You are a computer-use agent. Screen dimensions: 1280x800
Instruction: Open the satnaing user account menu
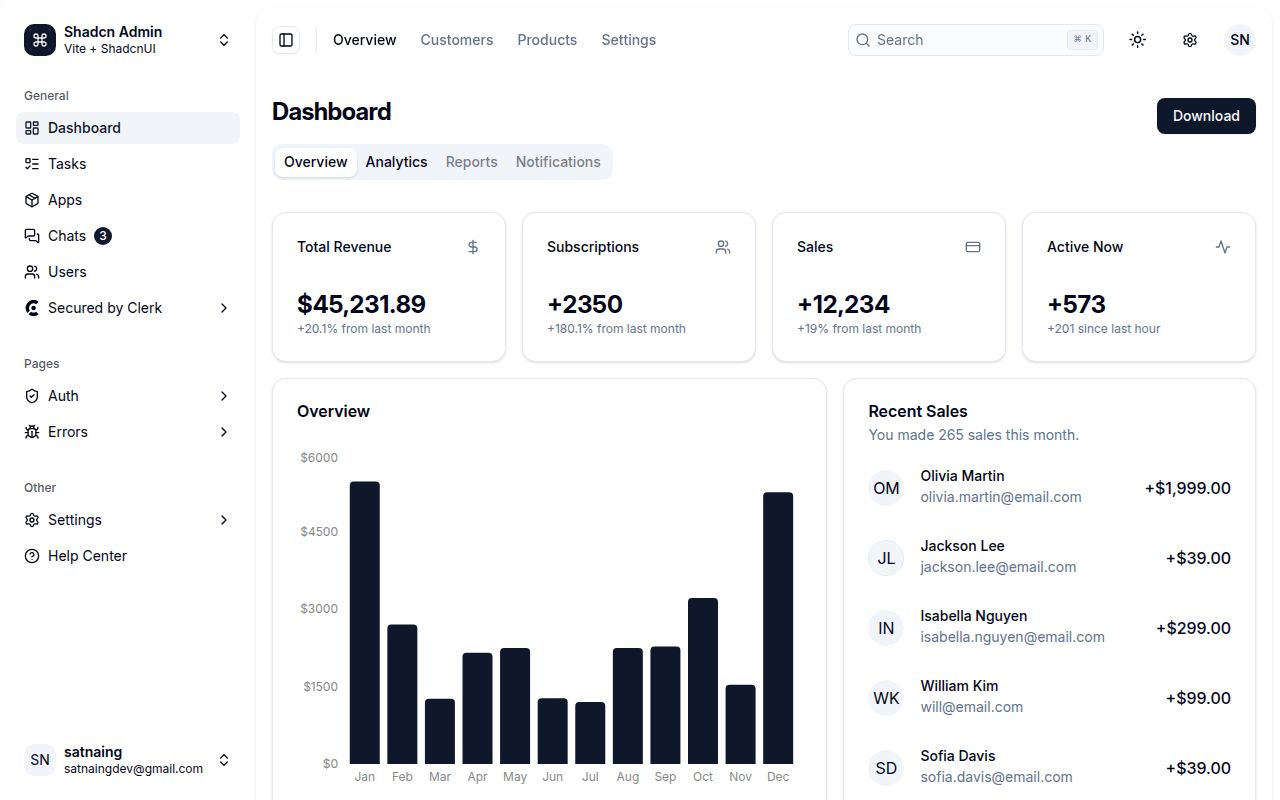coord(128,760)
